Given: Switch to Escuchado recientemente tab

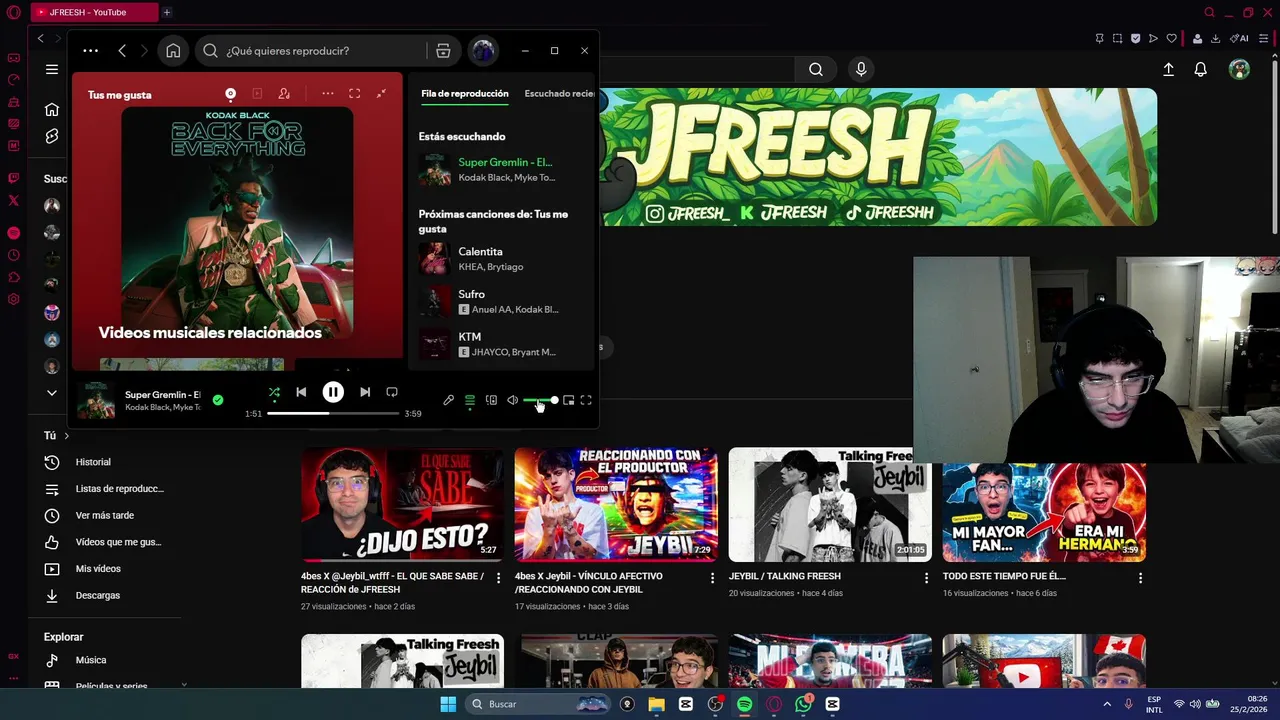Looking at the screenshot, I should [559, 93].
